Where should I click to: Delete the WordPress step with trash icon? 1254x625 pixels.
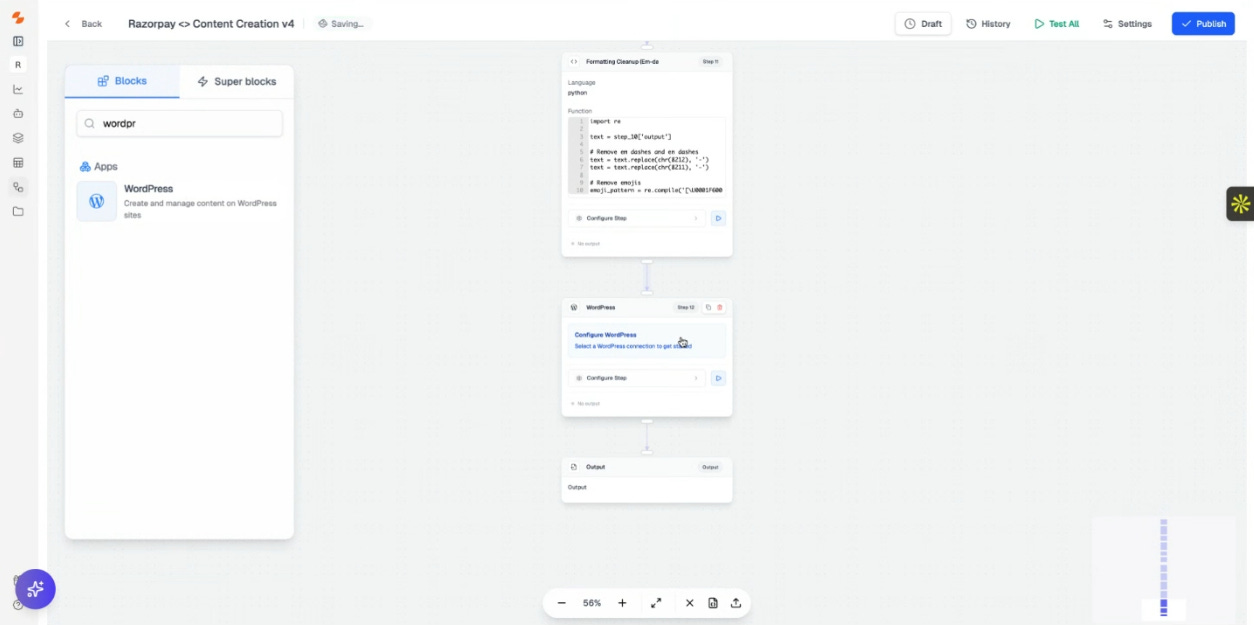720,307
